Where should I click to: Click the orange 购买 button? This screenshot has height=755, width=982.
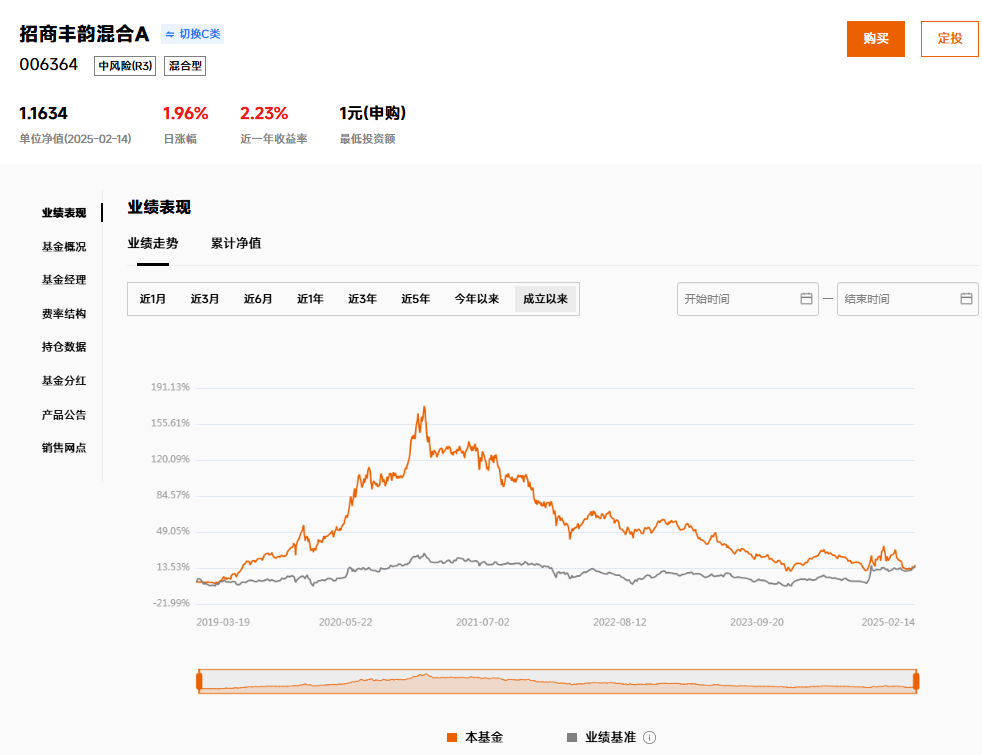(875, 39)
